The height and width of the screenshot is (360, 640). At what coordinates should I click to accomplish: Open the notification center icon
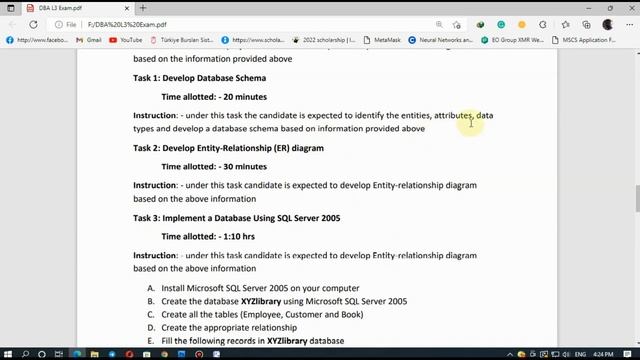pos(627,354)
